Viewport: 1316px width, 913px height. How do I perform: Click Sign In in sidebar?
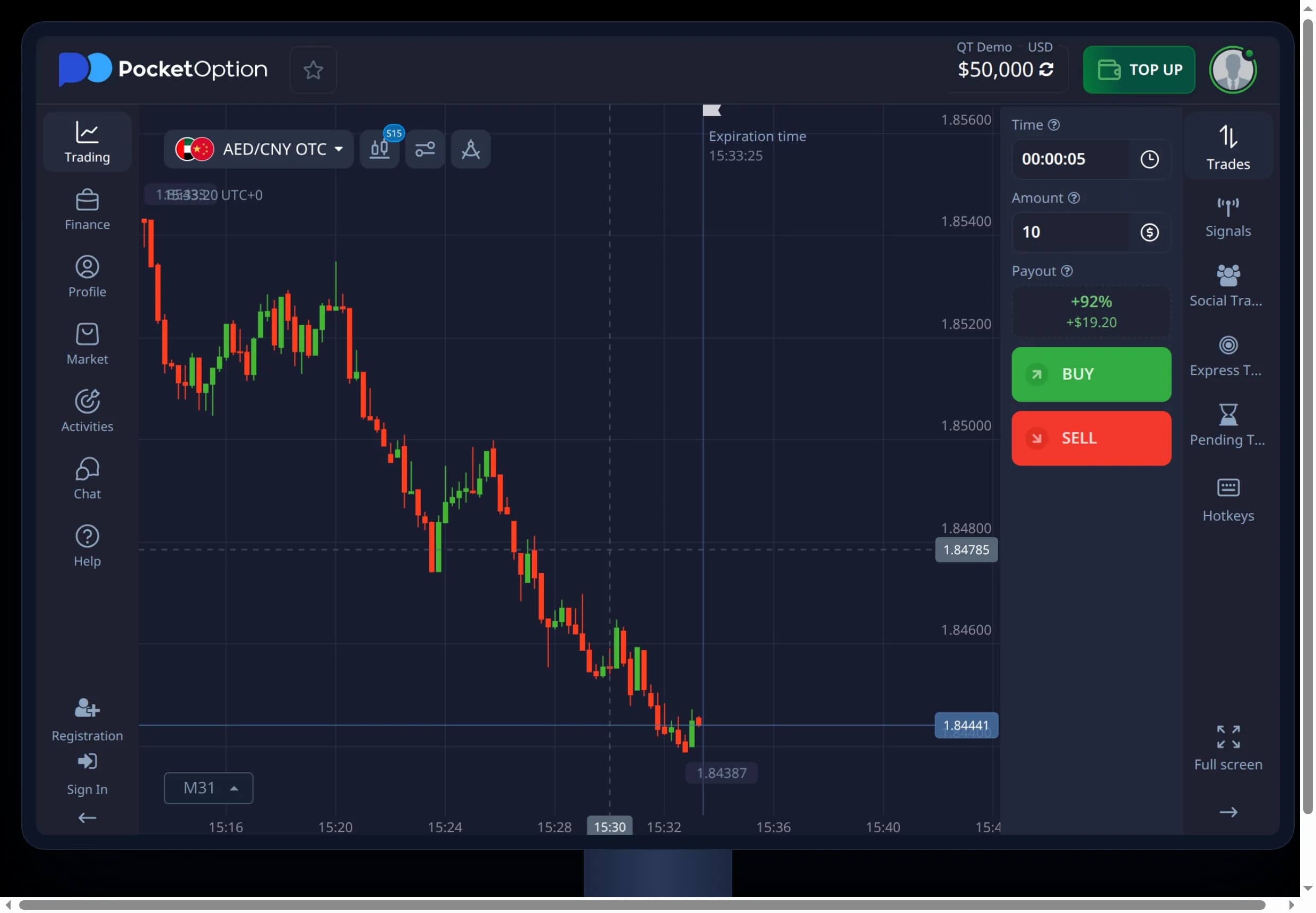(87, 774)
